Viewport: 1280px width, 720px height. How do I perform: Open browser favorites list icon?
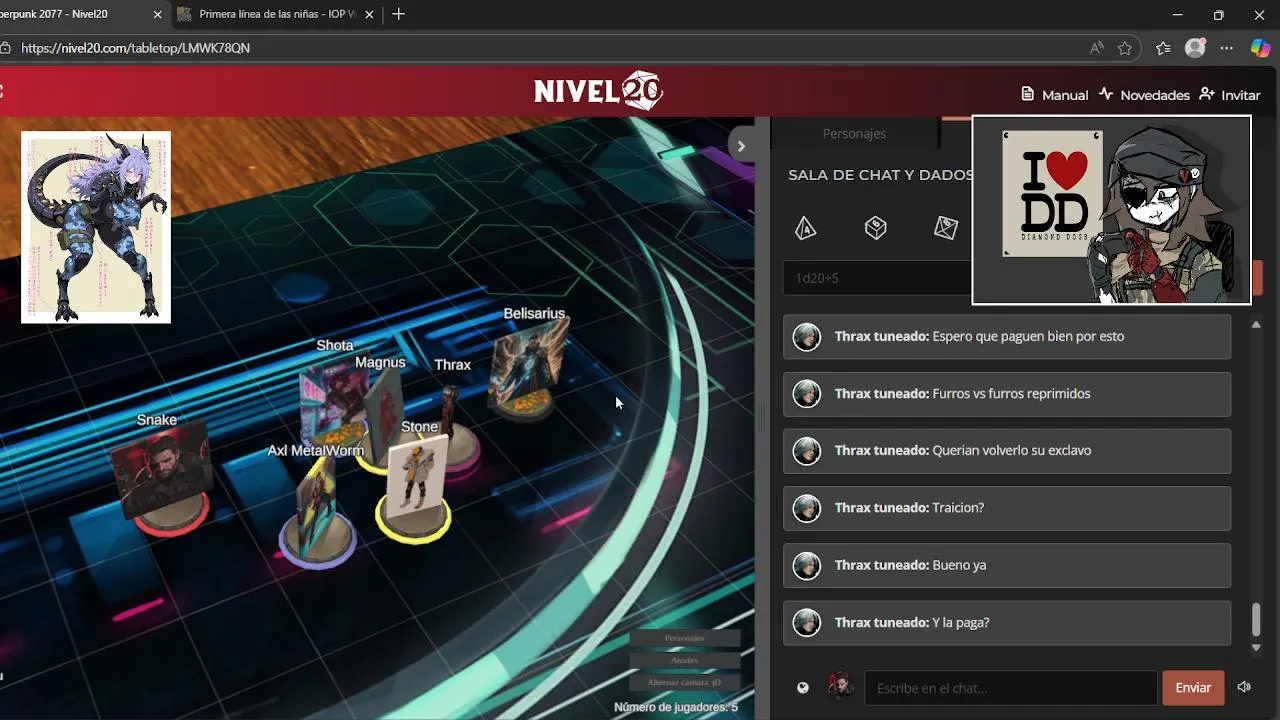point(1163,48)
